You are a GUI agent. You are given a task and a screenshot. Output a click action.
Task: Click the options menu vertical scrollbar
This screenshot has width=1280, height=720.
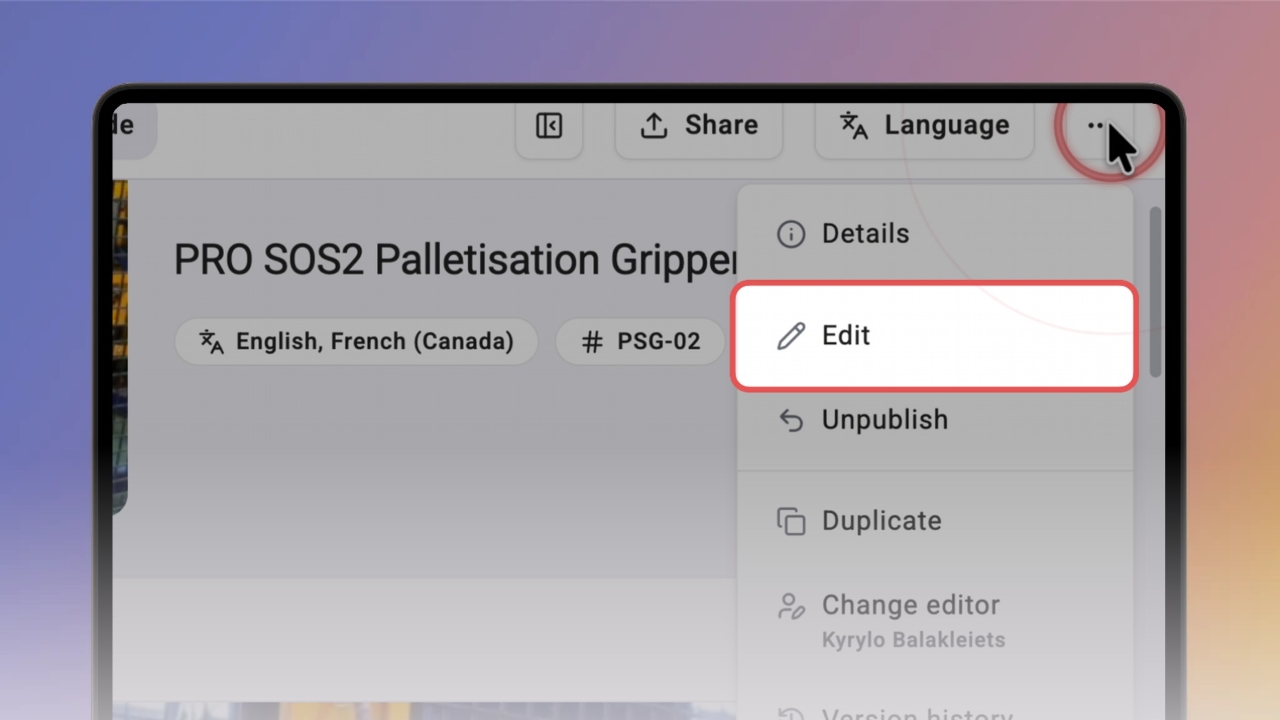coord(1156,292)
